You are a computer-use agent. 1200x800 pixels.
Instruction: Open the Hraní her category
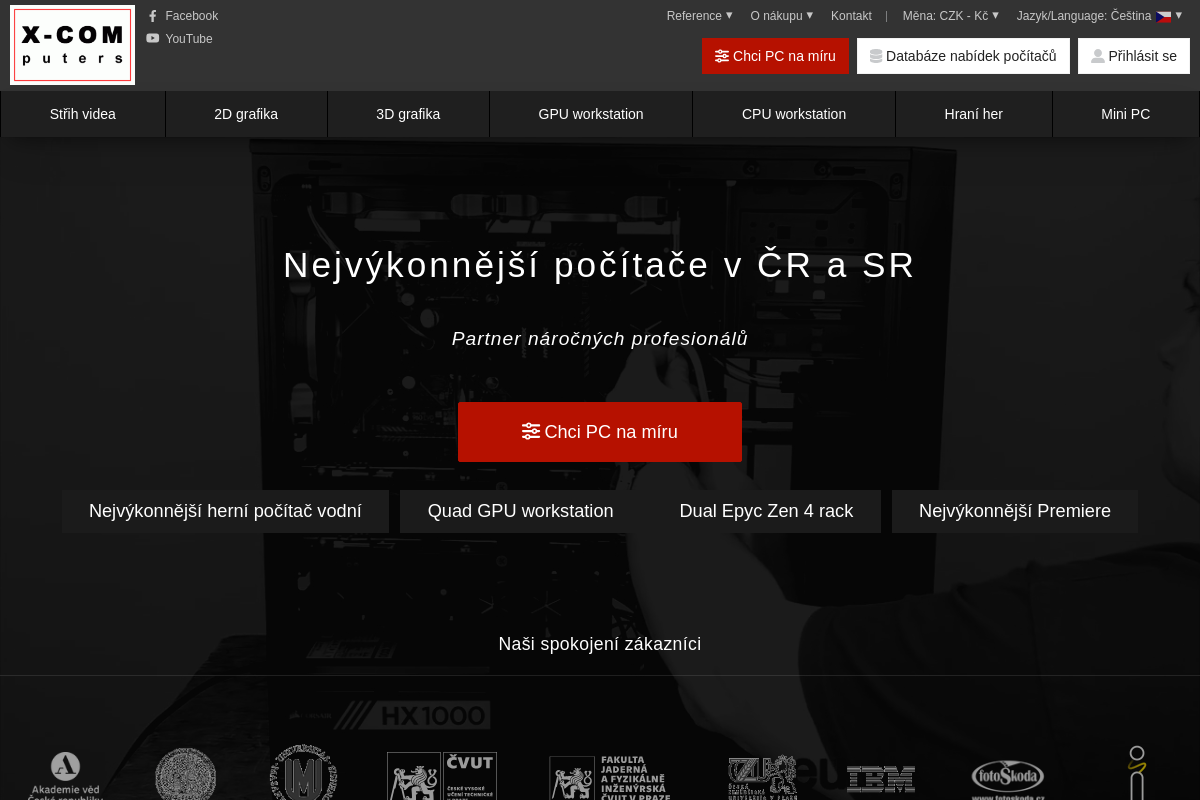(973, 114)
